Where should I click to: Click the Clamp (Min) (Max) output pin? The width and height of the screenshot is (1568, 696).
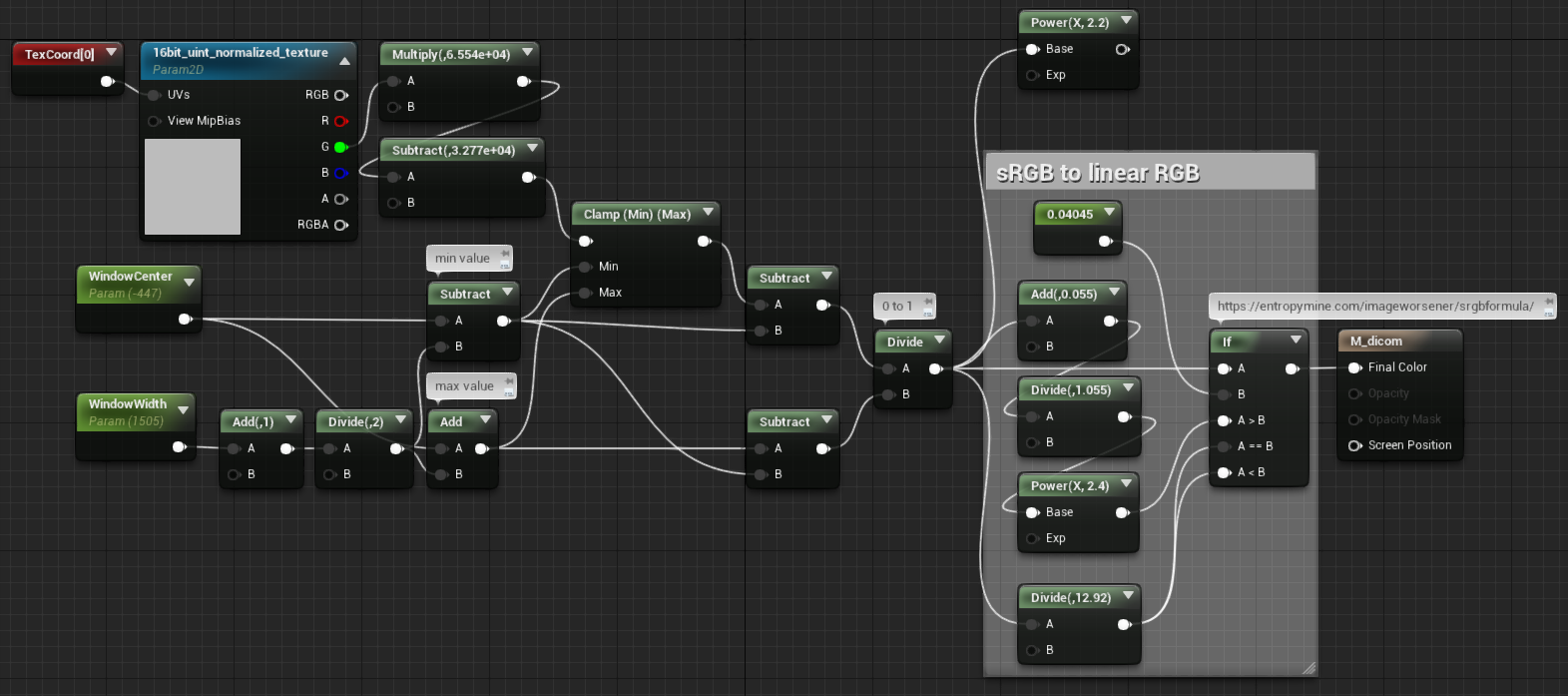coord(704,241)
